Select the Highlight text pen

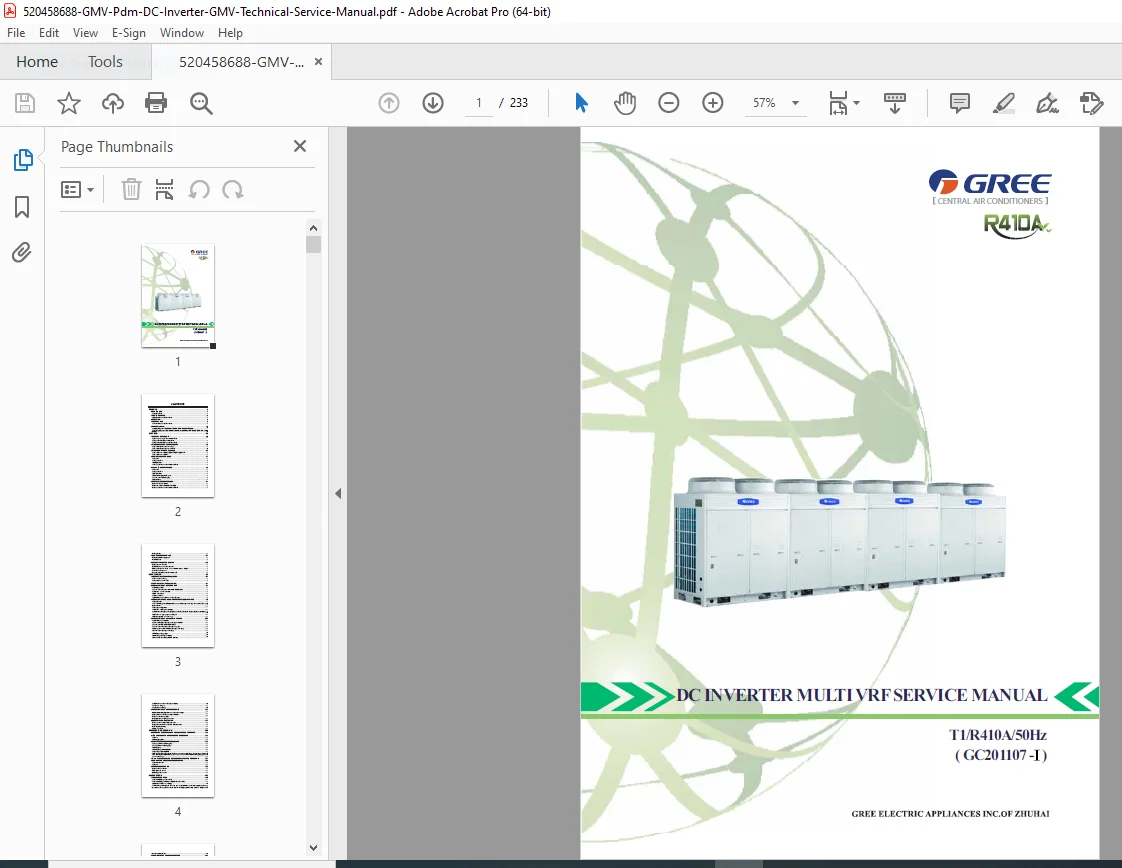(1004, 103)
